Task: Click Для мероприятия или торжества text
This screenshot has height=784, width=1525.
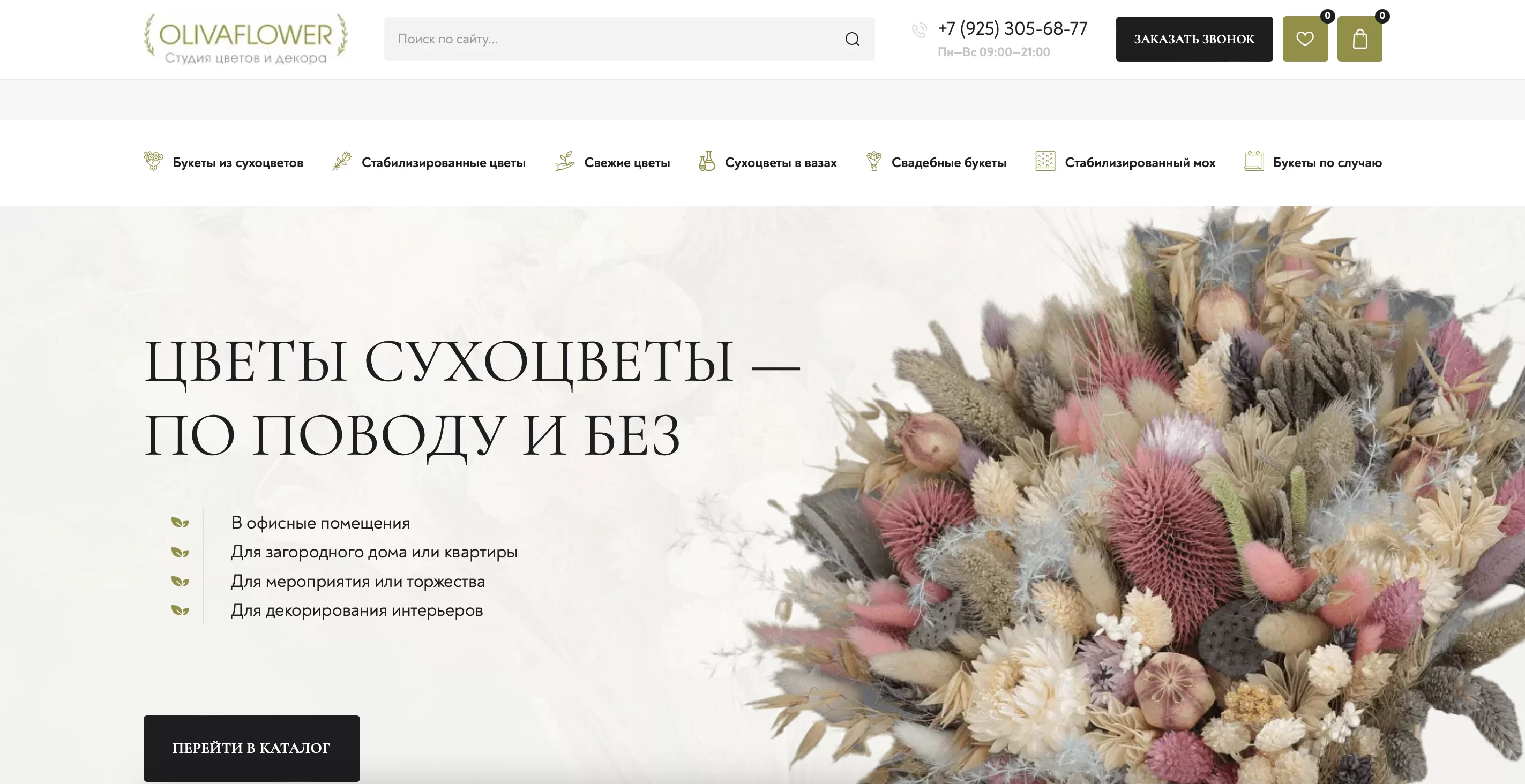Action: (357, 582)
